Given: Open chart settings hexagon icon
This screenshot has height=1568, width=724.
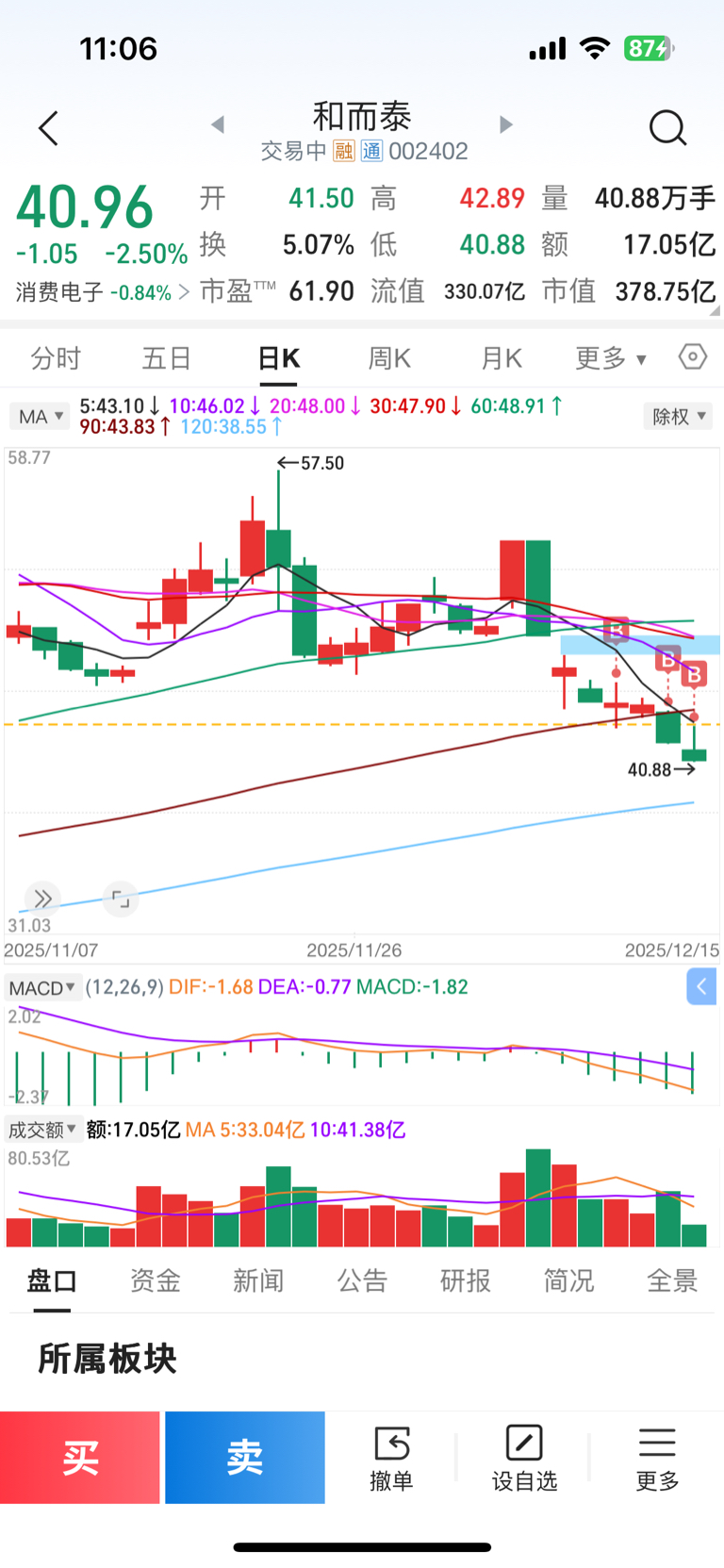Looking at the screenshot, I should point(693,357).
